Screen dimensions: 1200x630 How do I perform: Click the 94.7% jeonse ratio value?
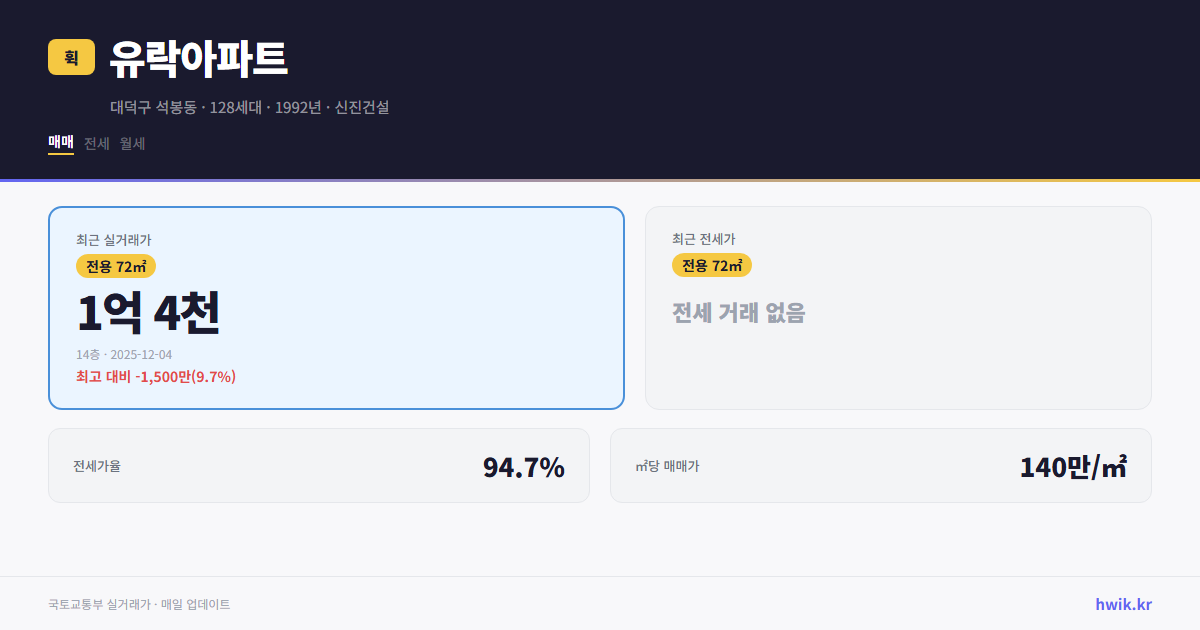coord(524,466)
